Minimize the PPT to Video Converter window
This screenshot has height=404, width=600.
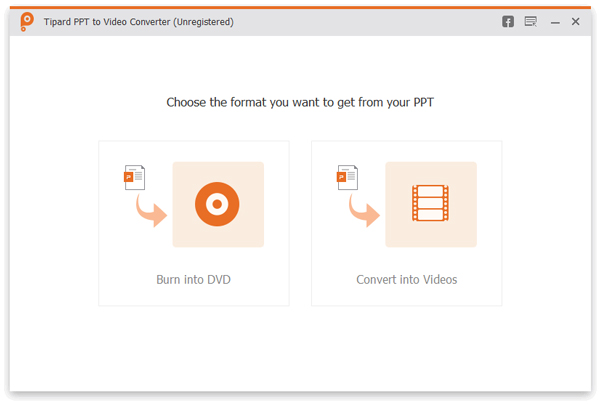[x=555, y=22]
